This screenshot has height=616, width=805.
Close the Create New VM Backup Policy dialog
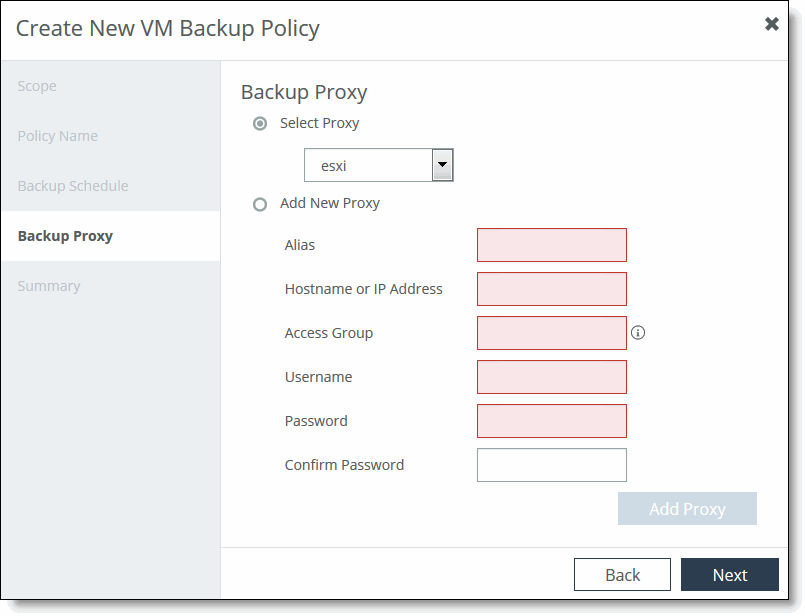771,24
